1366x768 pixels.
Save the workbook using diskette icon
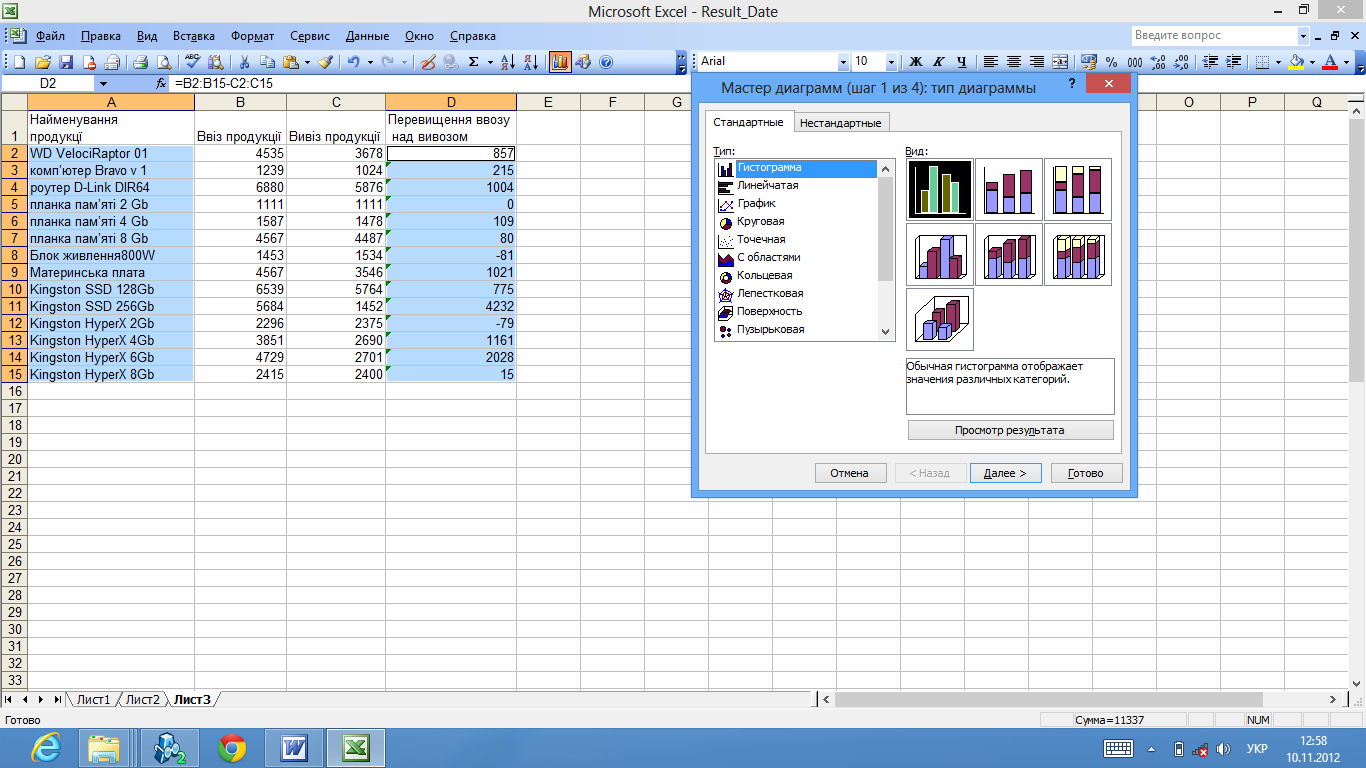[x=66, y=62]
